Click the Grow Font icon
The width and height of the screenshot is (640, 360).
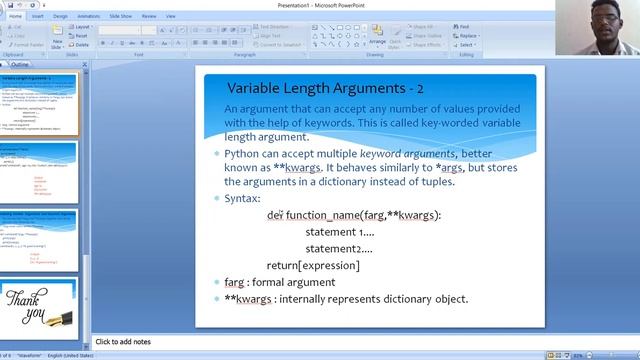coord(162,30)
